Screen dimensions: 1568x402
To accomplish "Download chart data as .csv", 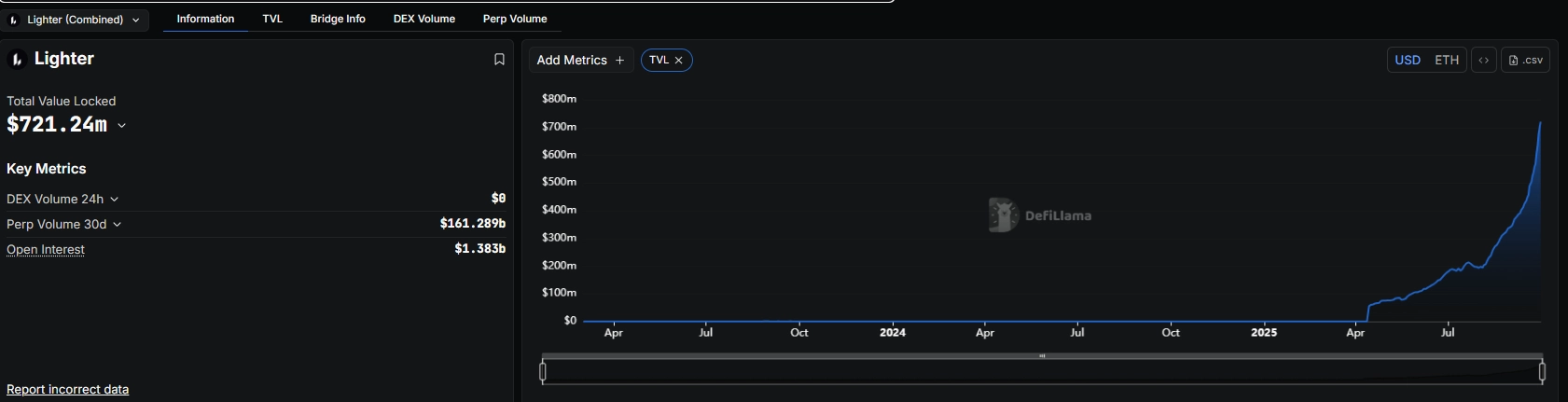I will tap(1525, 60).
